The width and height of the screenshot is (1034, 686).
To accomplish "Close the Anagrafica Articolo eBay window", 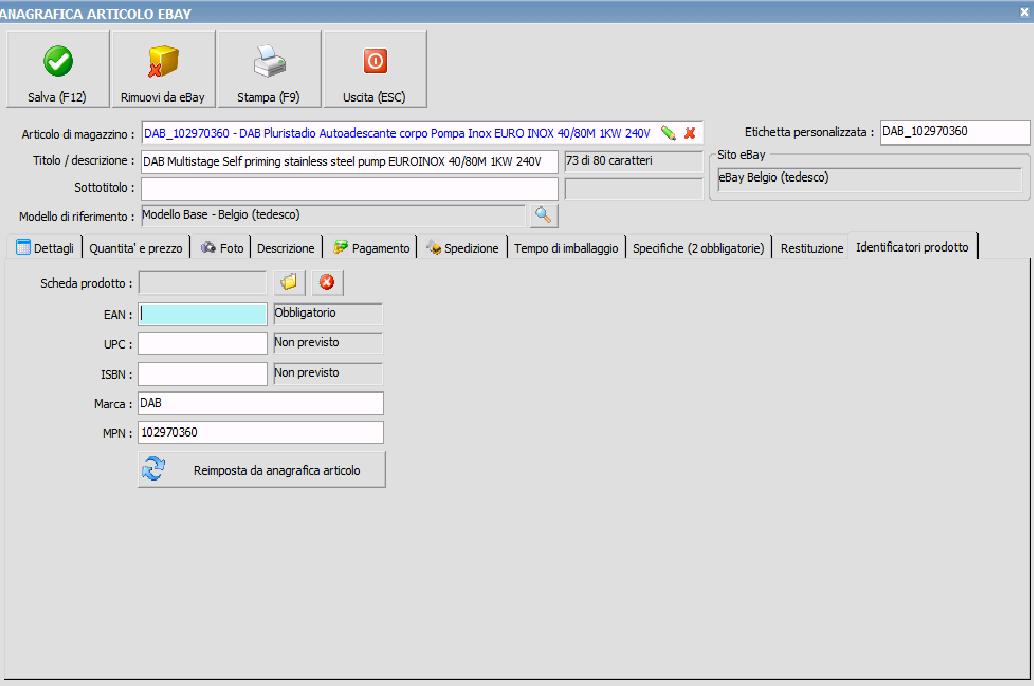I will click(x=1025, y=12).
